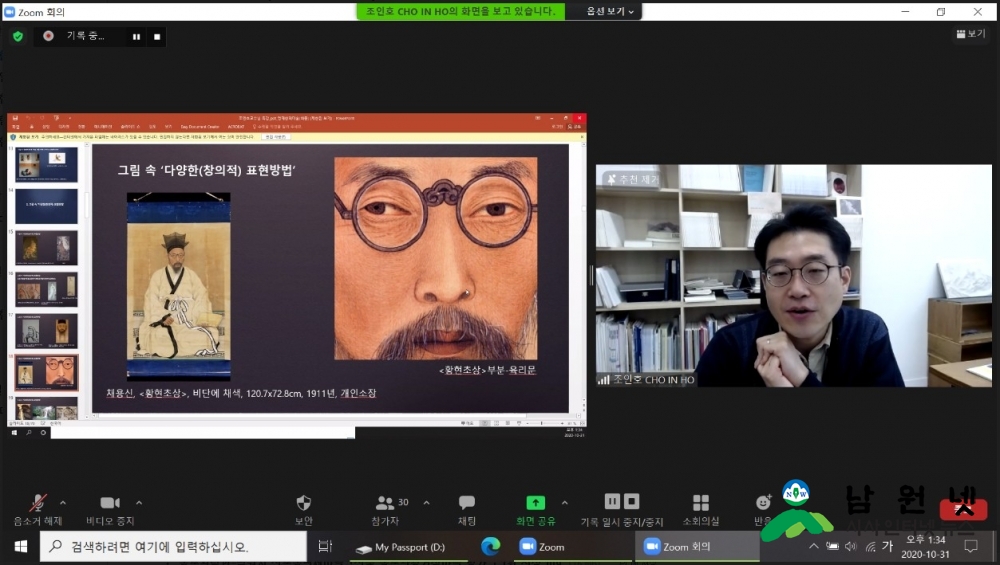Stop recording in bottom toolbar
The width and height of the screenshot is (1000, 565).
pos(631,501)
